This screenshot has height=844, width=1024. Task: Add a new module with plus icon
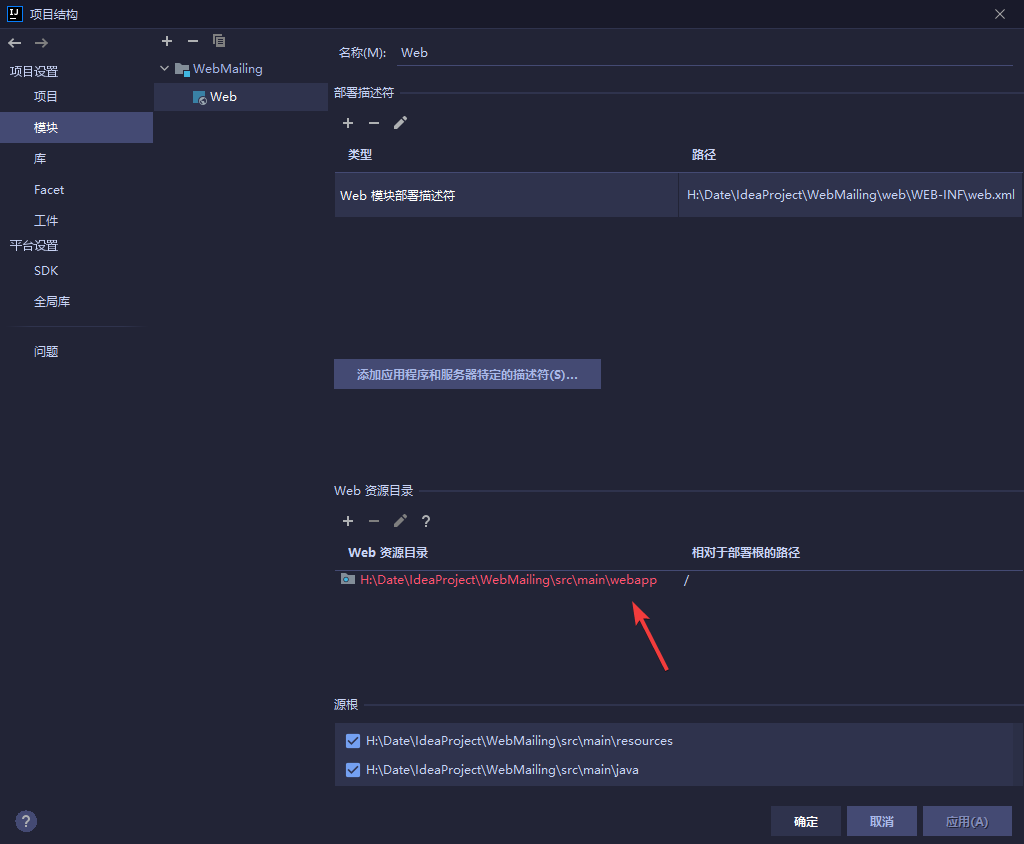point(167,41)
